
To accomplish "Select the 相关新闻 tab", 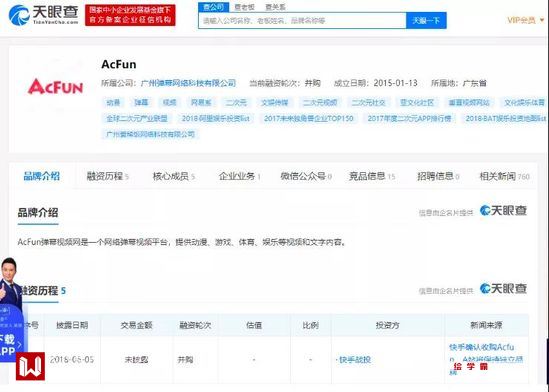I will point(505,176).
